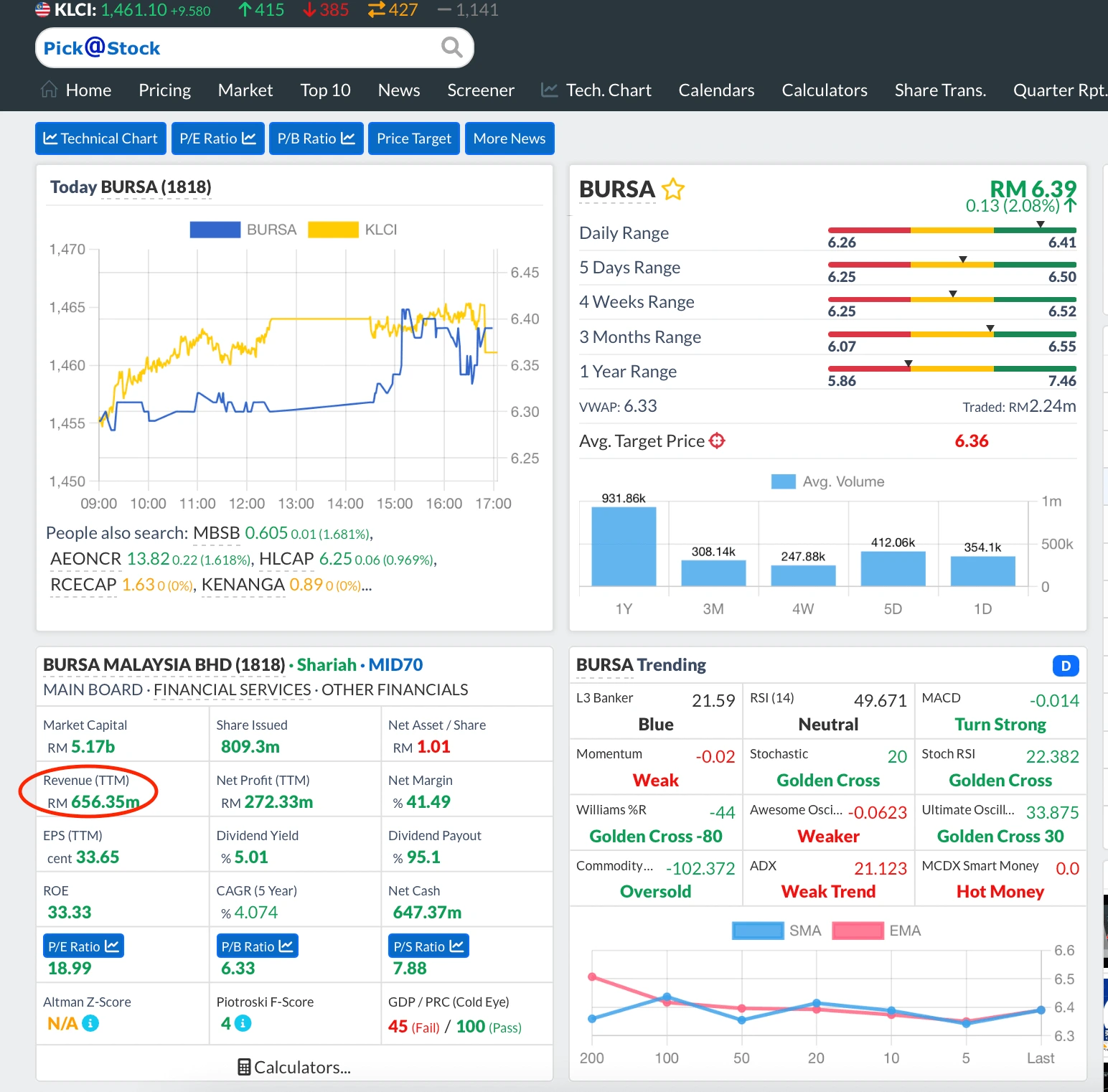Click the FINANCIAL SERVICES sector link
1108x1092 pixels.
tap(232, 689)
